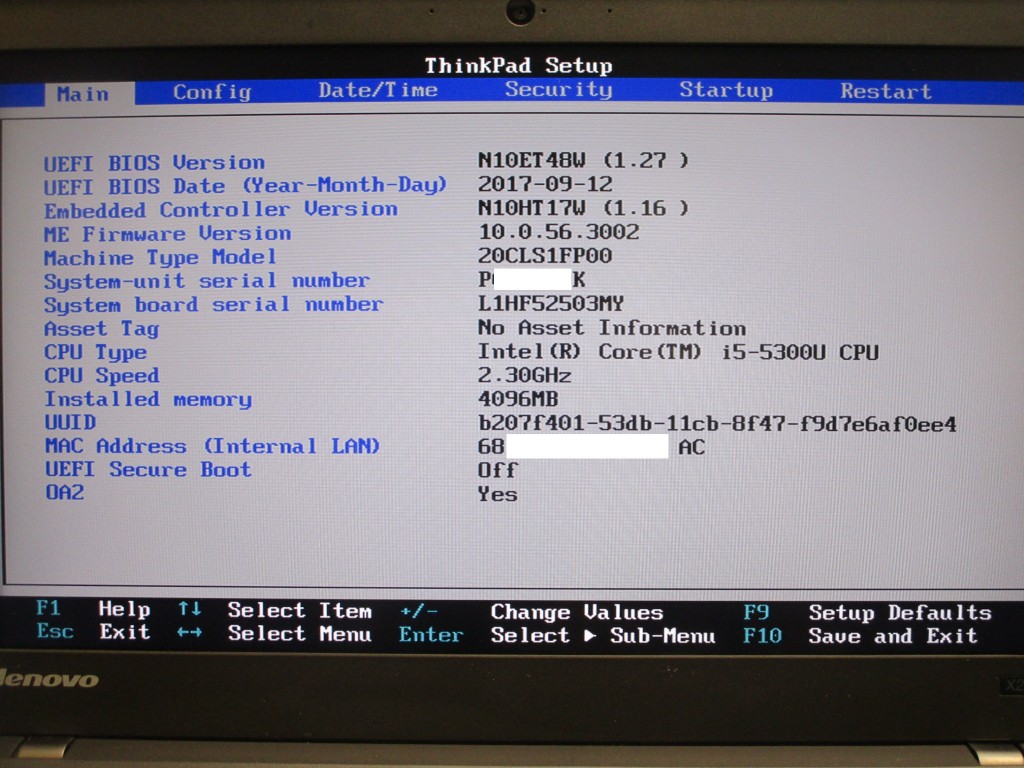Click the OA2 value Yes

point(498,494)
